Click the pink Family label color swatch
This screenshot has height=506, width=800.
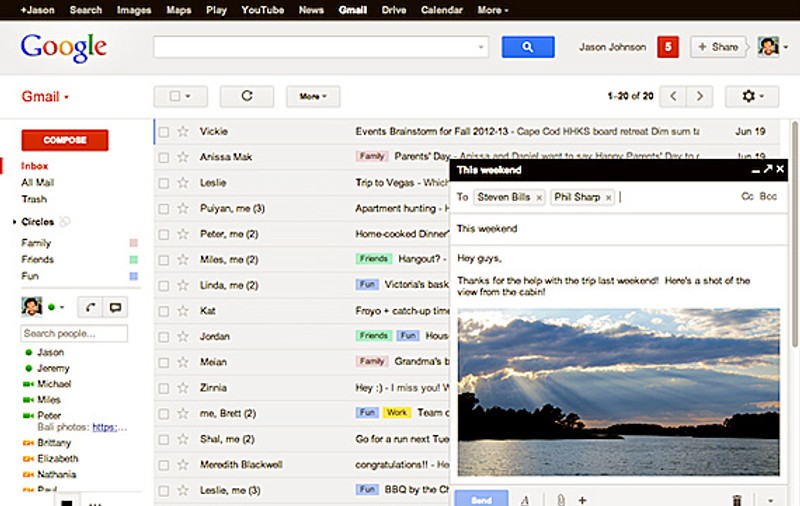tap(134, 243)
